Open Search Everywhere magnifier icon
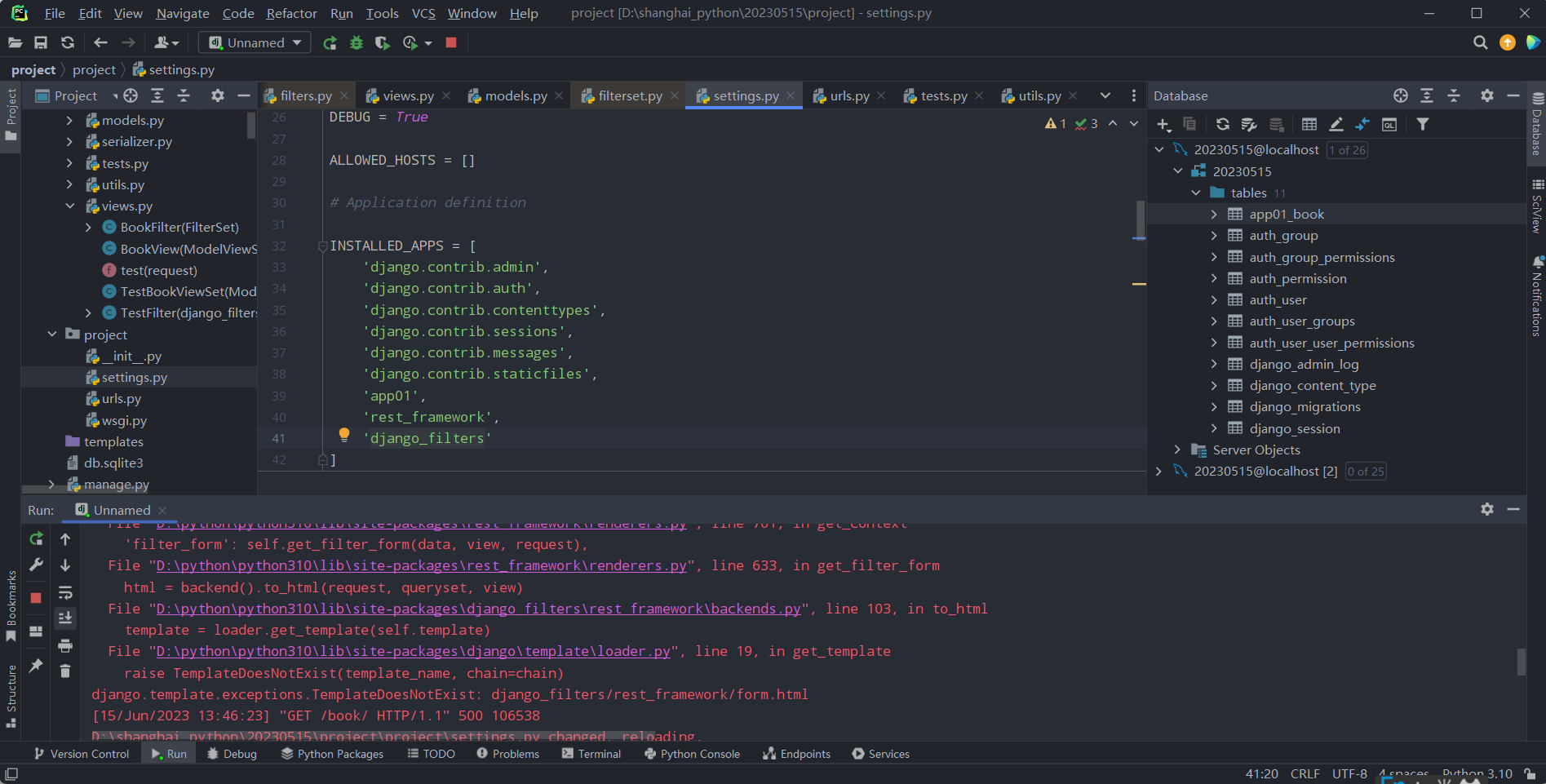This screenshot has height=784, width=1546. coord(1480,42)
